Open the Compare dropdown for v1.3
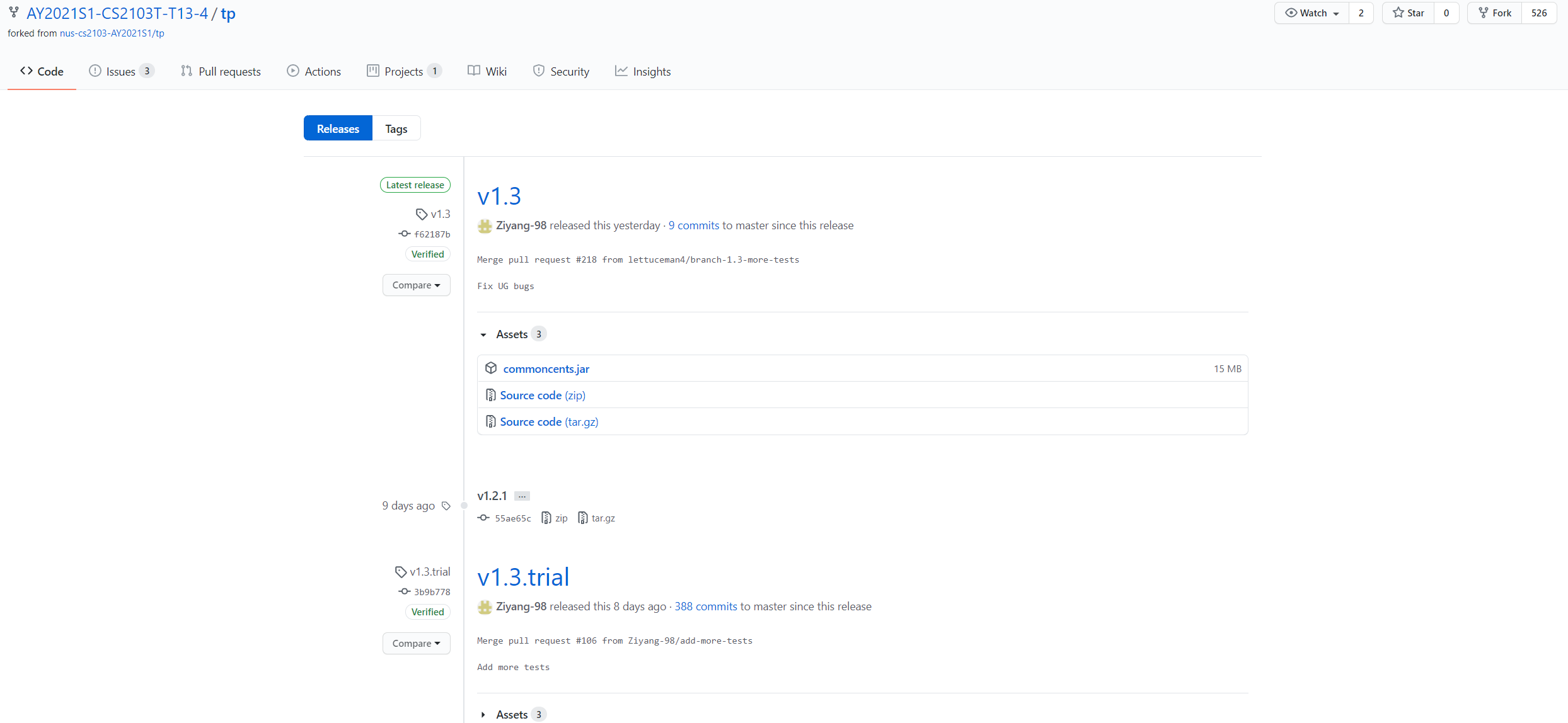Screen dimensions: 1568x723 [416, 285]
